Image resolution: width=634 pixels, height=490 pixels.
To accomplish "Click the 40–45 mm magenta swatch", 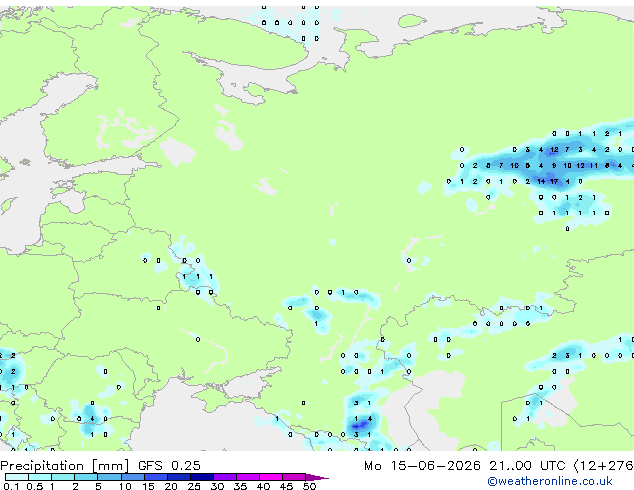I will click(271, 477).
